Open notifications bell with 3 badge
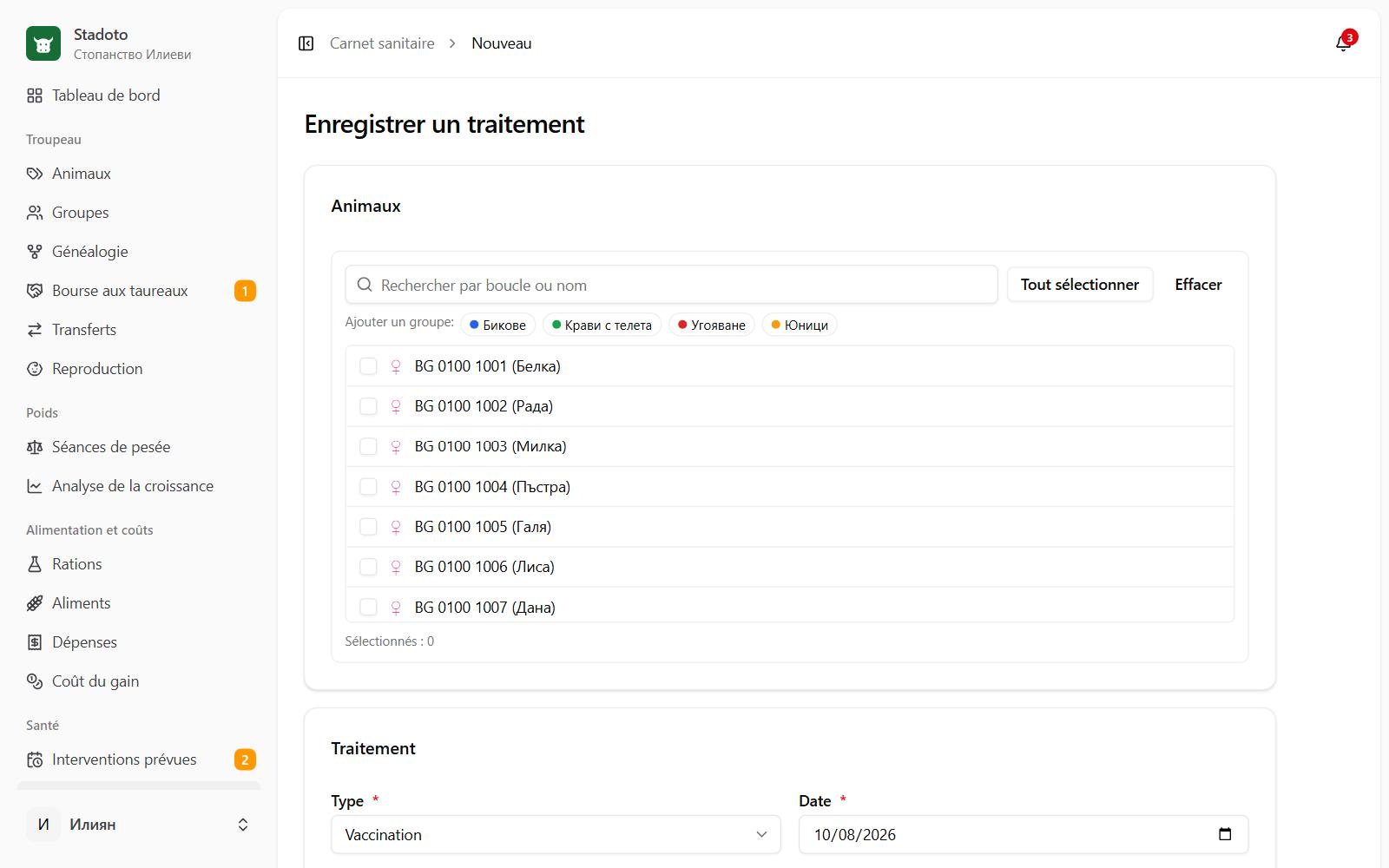Screen dimensions: 1389x868 (x=1344, y=43)
